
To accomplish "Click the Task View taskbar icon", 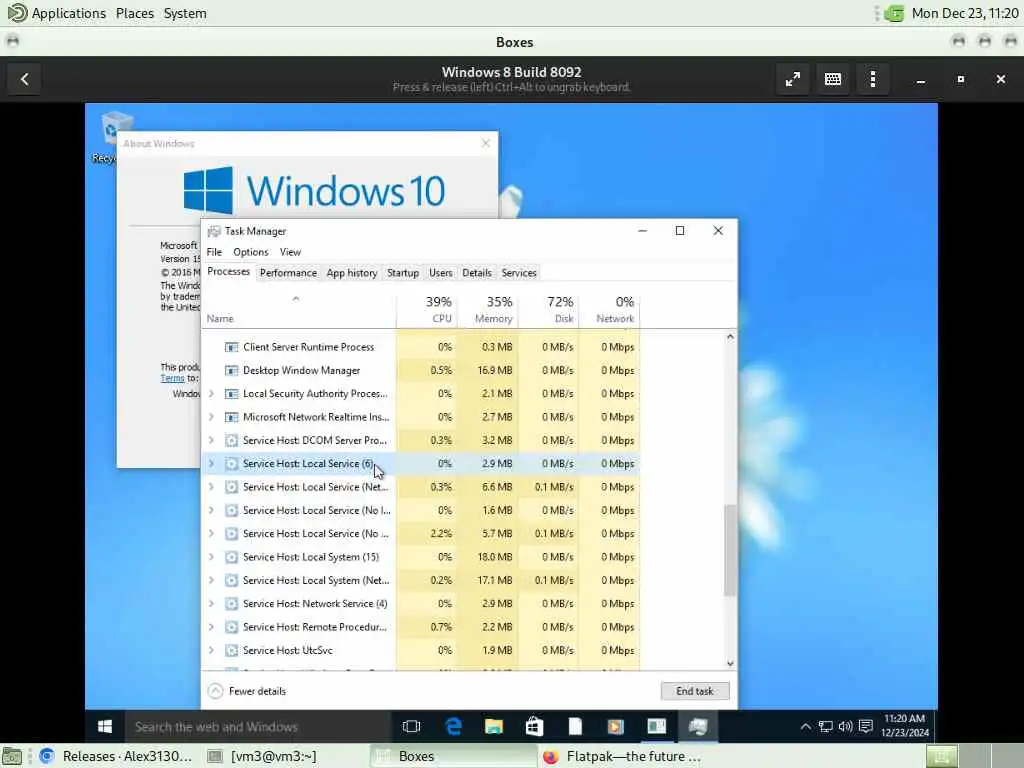I will [411, 726].
